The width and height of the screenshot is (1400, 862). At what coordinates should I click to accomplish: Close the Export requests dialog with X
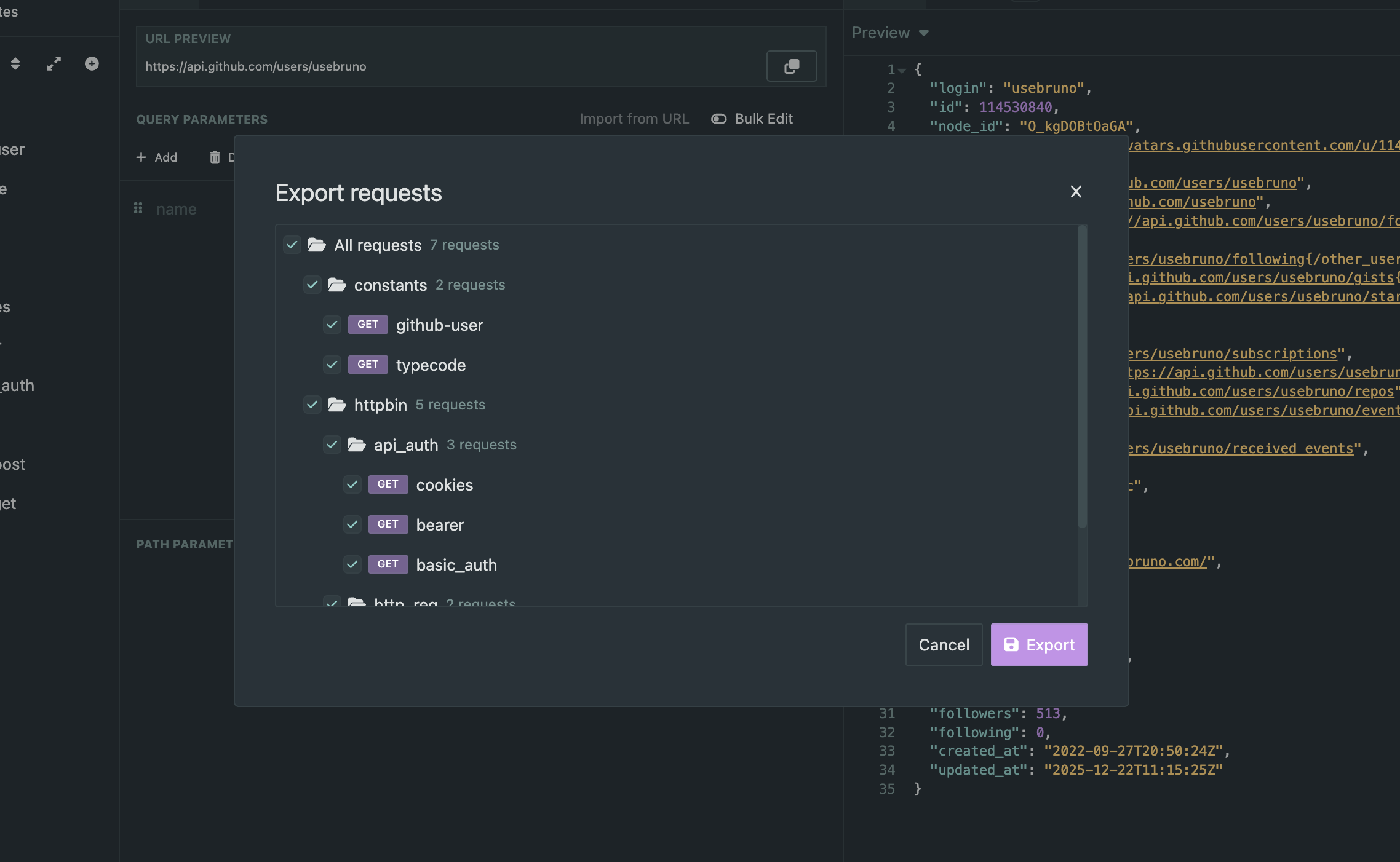1076,192
